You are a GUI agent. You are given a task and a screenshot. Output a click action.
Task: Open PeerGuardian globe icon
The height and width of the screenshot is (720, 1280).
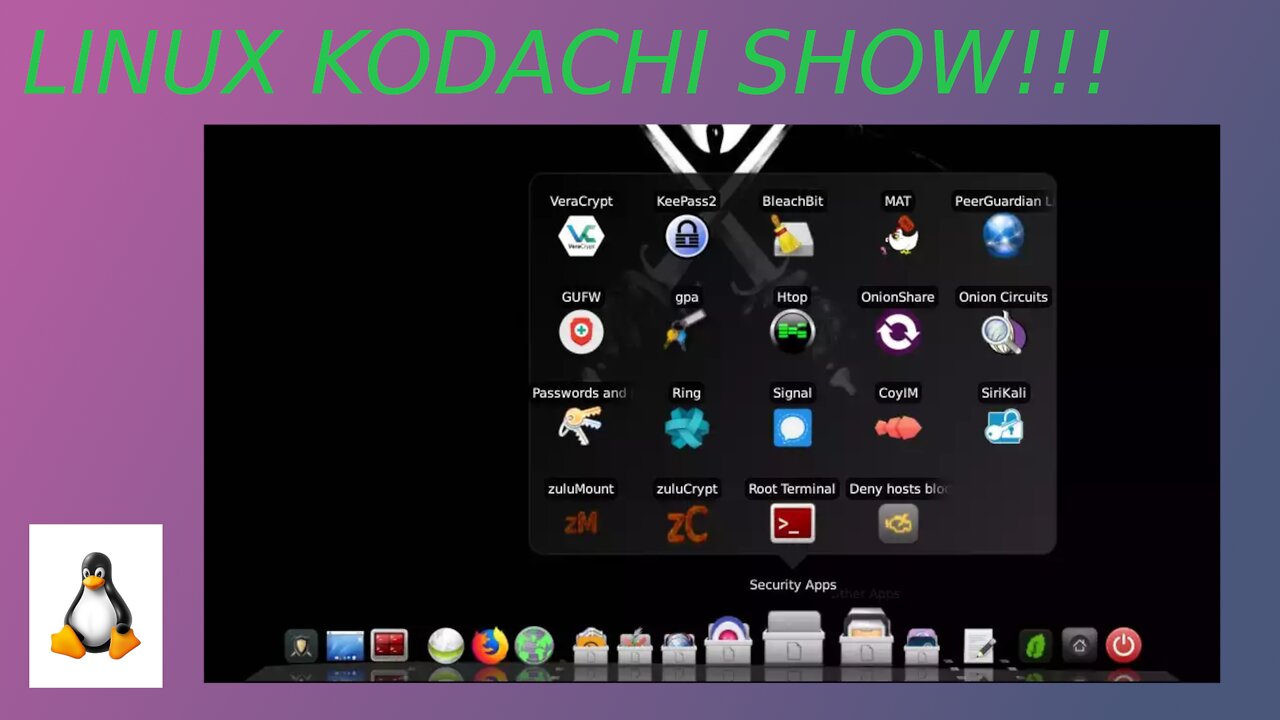click(x=1003, y=237)
